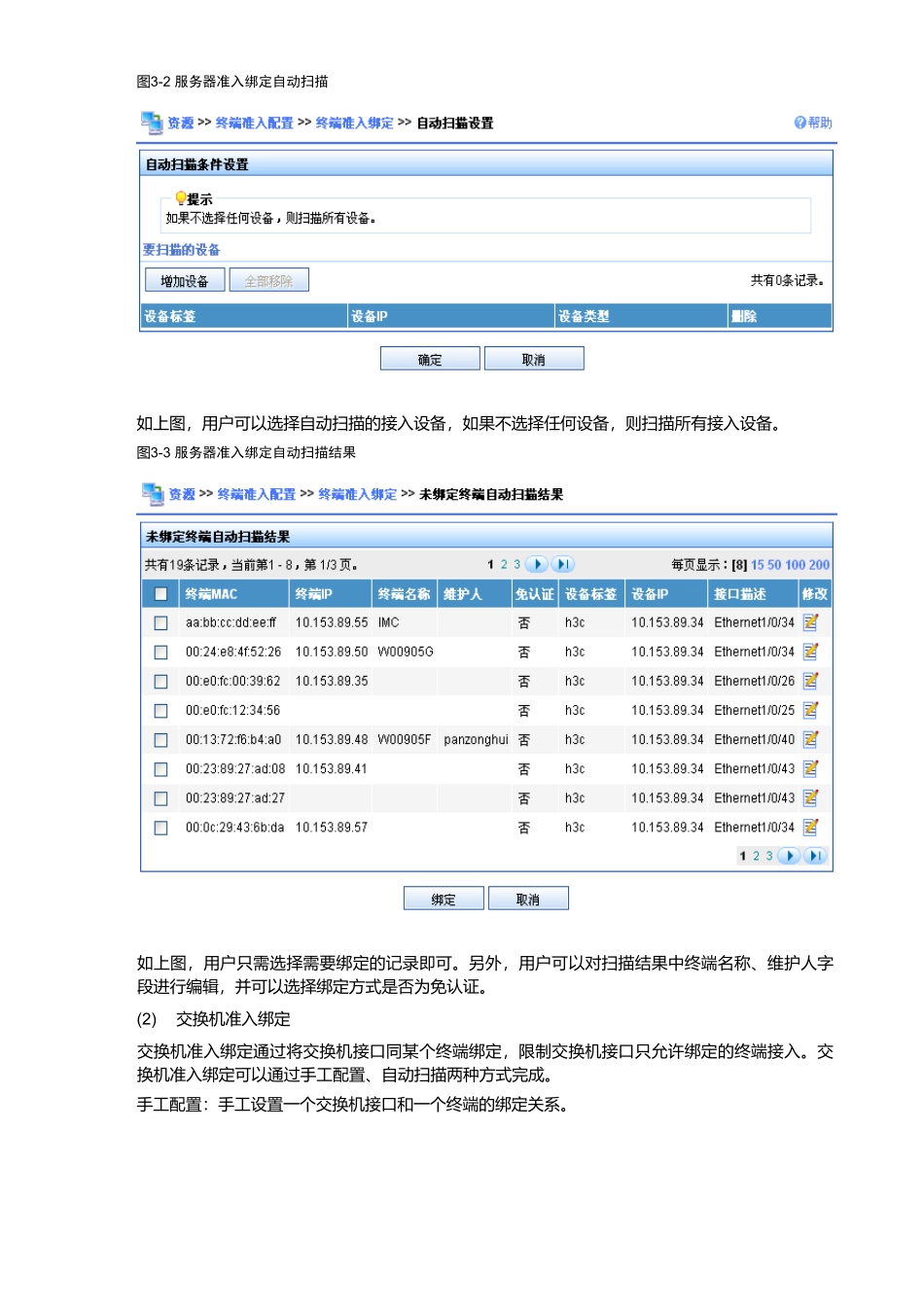Open 终端准入配置 in the second breadcrumb
The width and height of the screenshot is (924, 1307).
click(257, 494)
